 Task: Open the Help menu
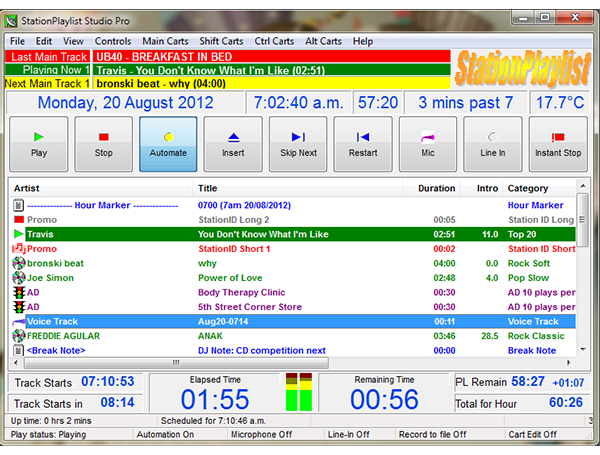click(363, 41)
